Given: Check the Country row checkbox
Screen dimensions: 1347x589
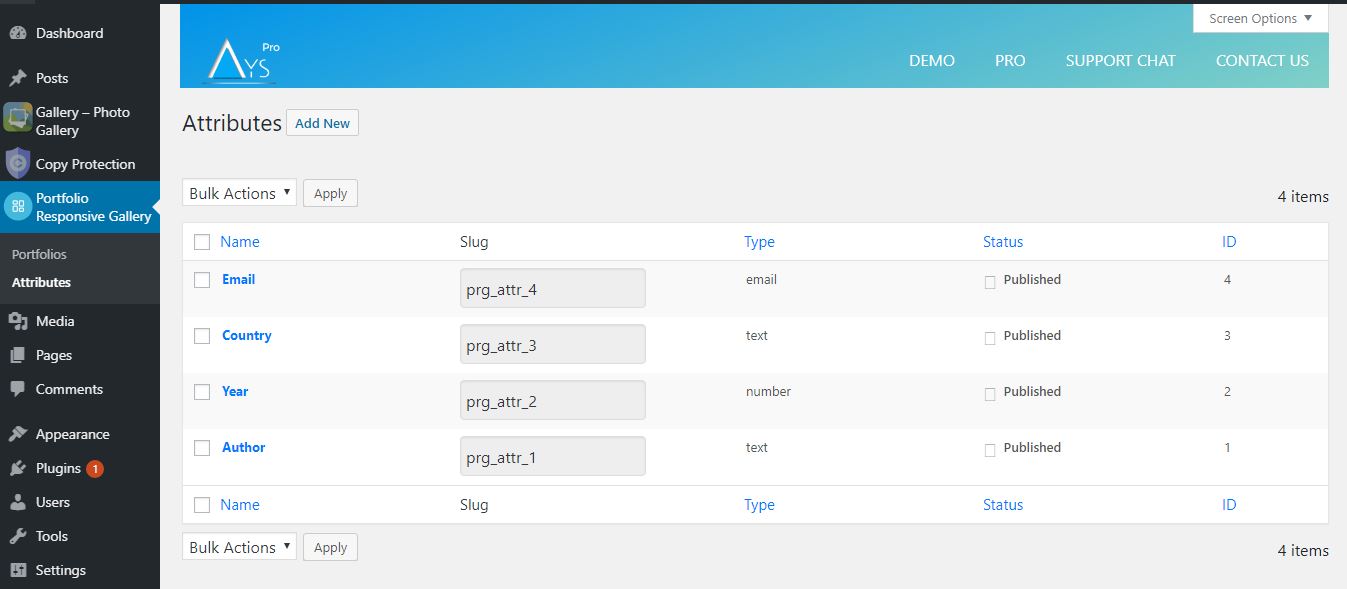Looking at the screenshot, I should click(x=202, y=336).
